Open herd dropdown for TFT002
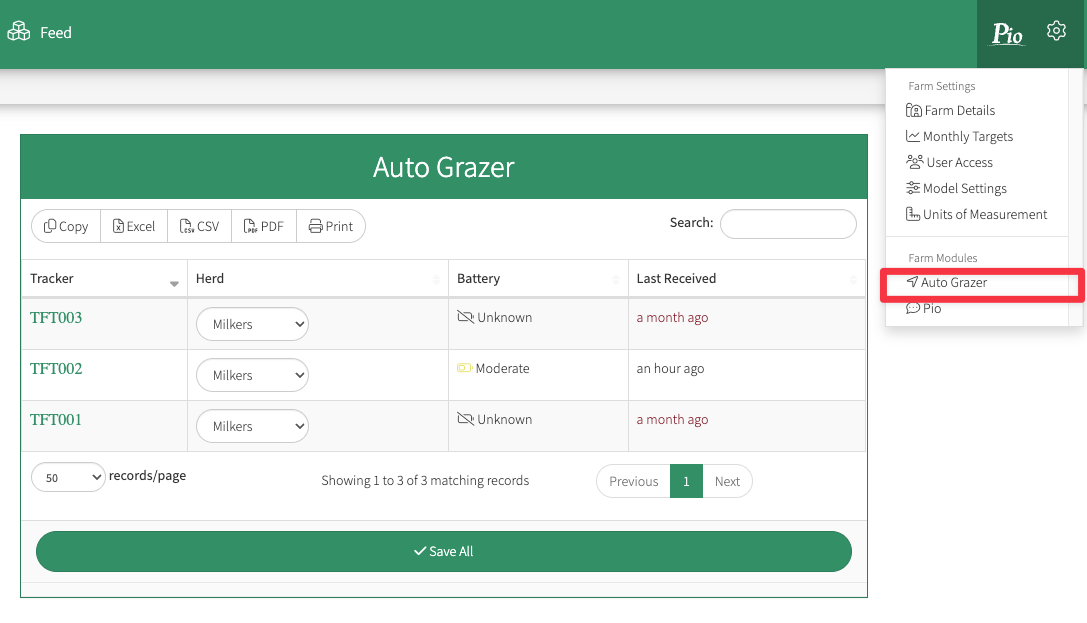 point(252,375)
